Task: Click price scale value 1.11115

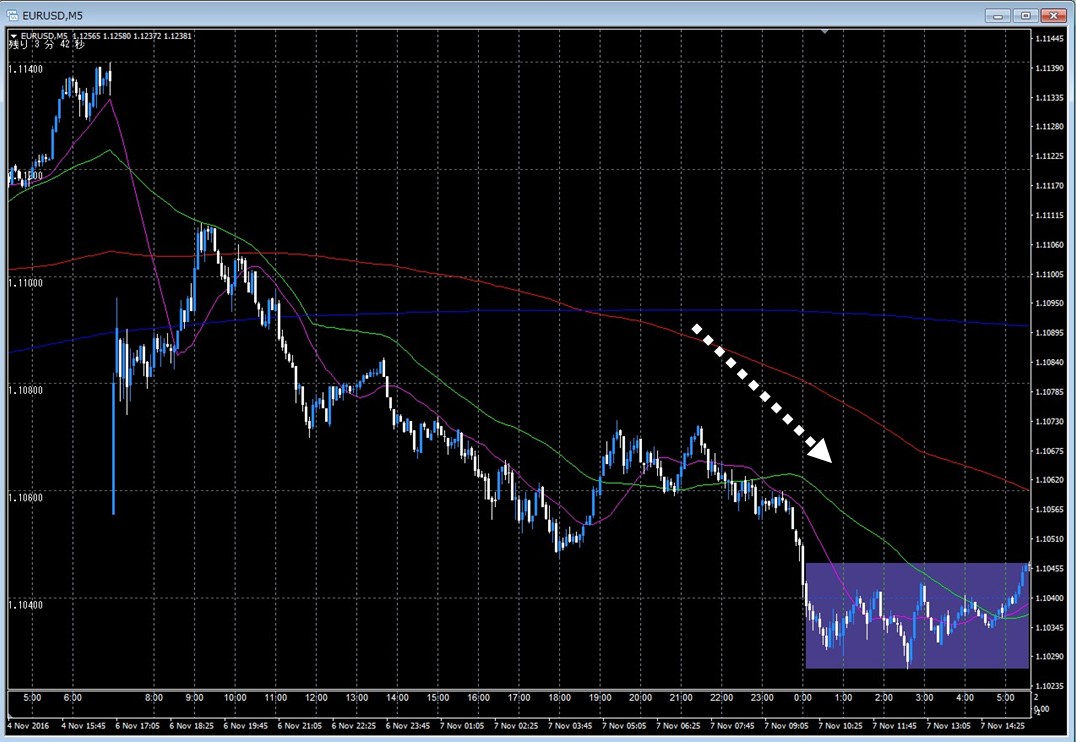Action: pyautogui.click(x=1048, y=215)
